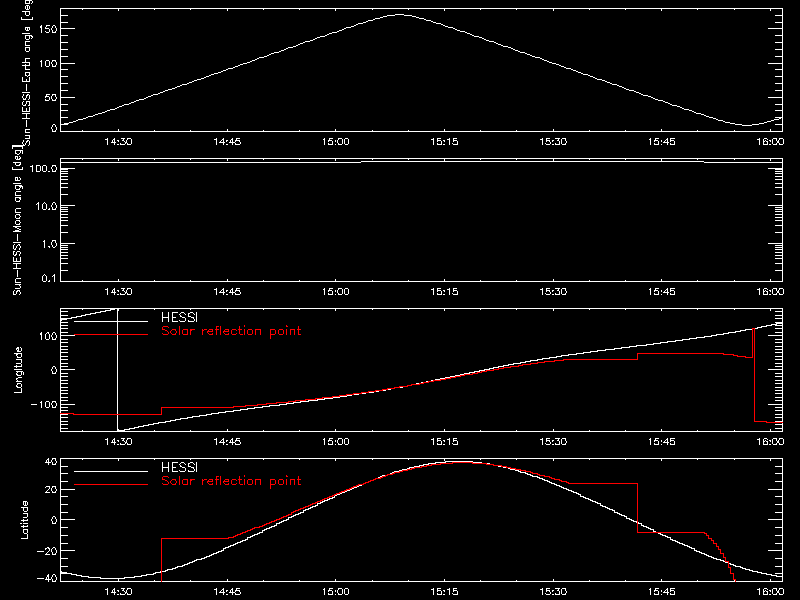
Task: Click HESSI legend label in Latitude plot
Action: (x=179, y=467)
